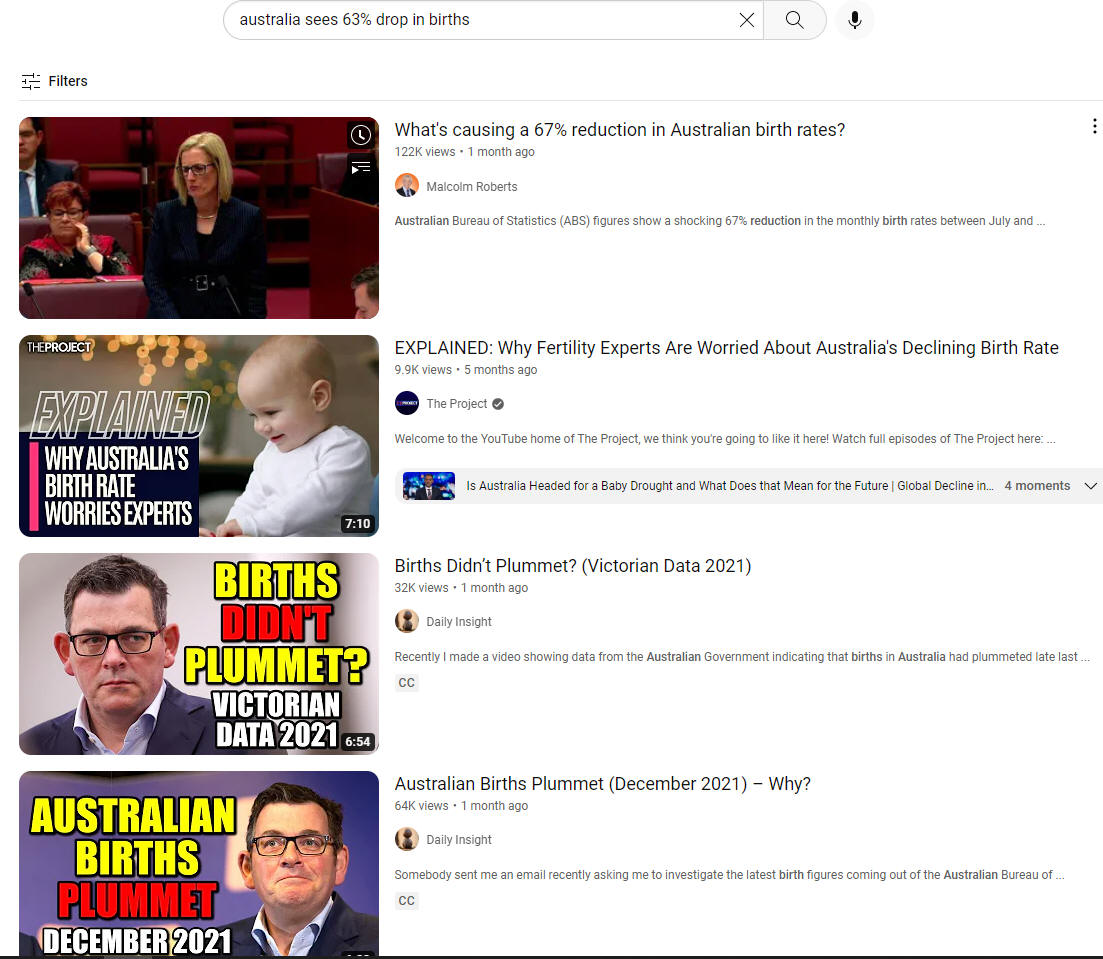Viewport: 1103px width, 959px height.
Task: Click '64K views • 1 month ago' metadata
Action: [x=461, y=806]
